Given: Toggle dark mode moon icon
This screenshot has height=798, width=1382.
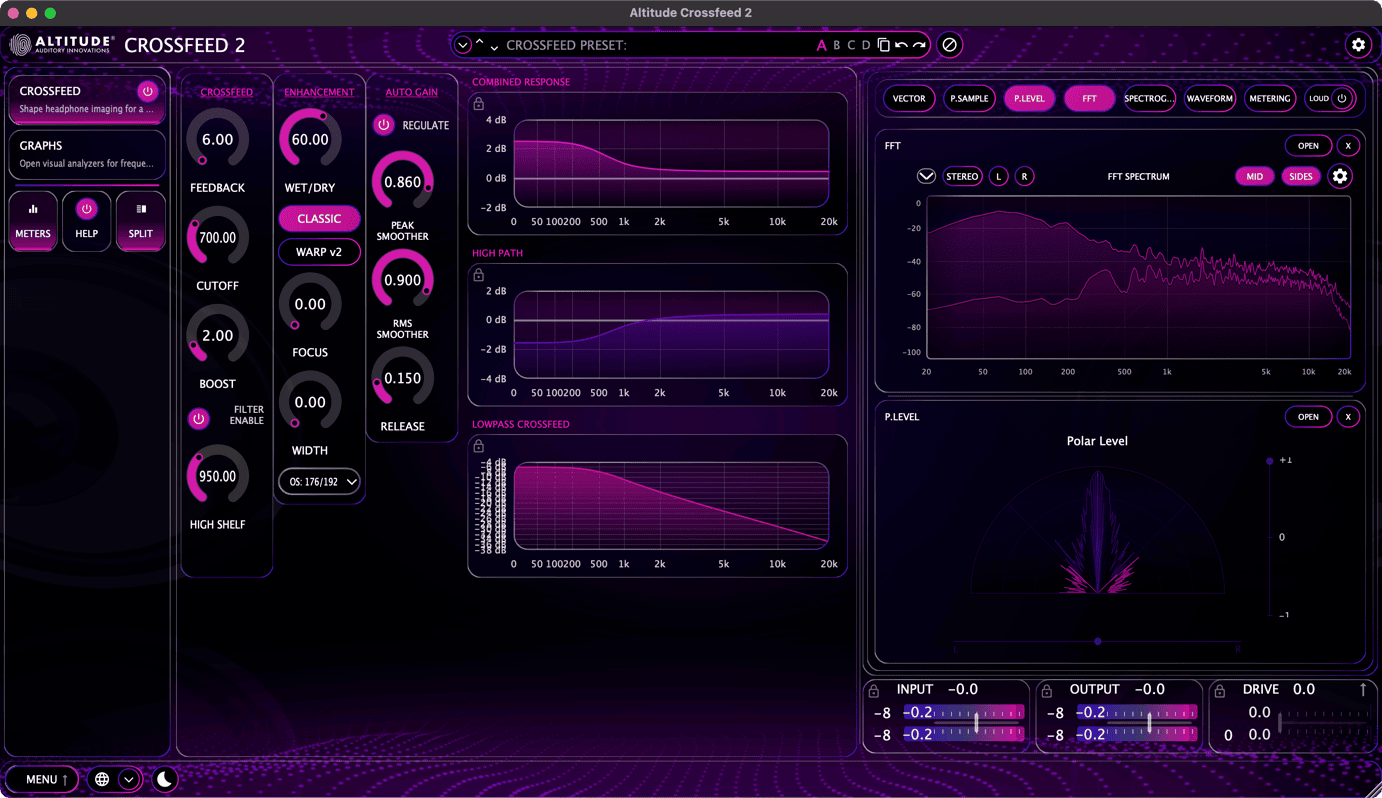Looking at the screenshot, I should (165, 779).
